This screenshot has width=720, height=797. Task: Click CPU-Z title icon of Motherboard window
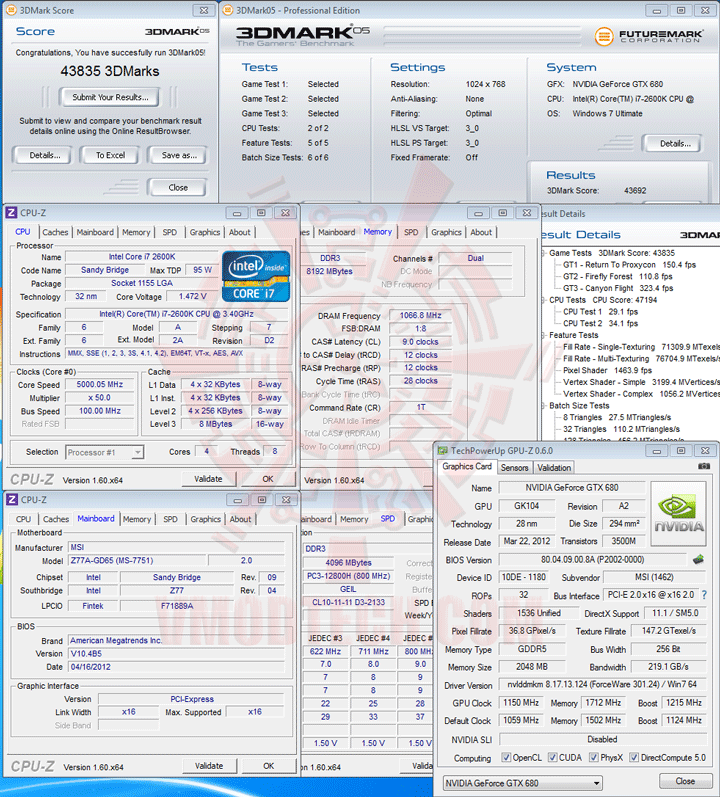click(x=12, y=500)
